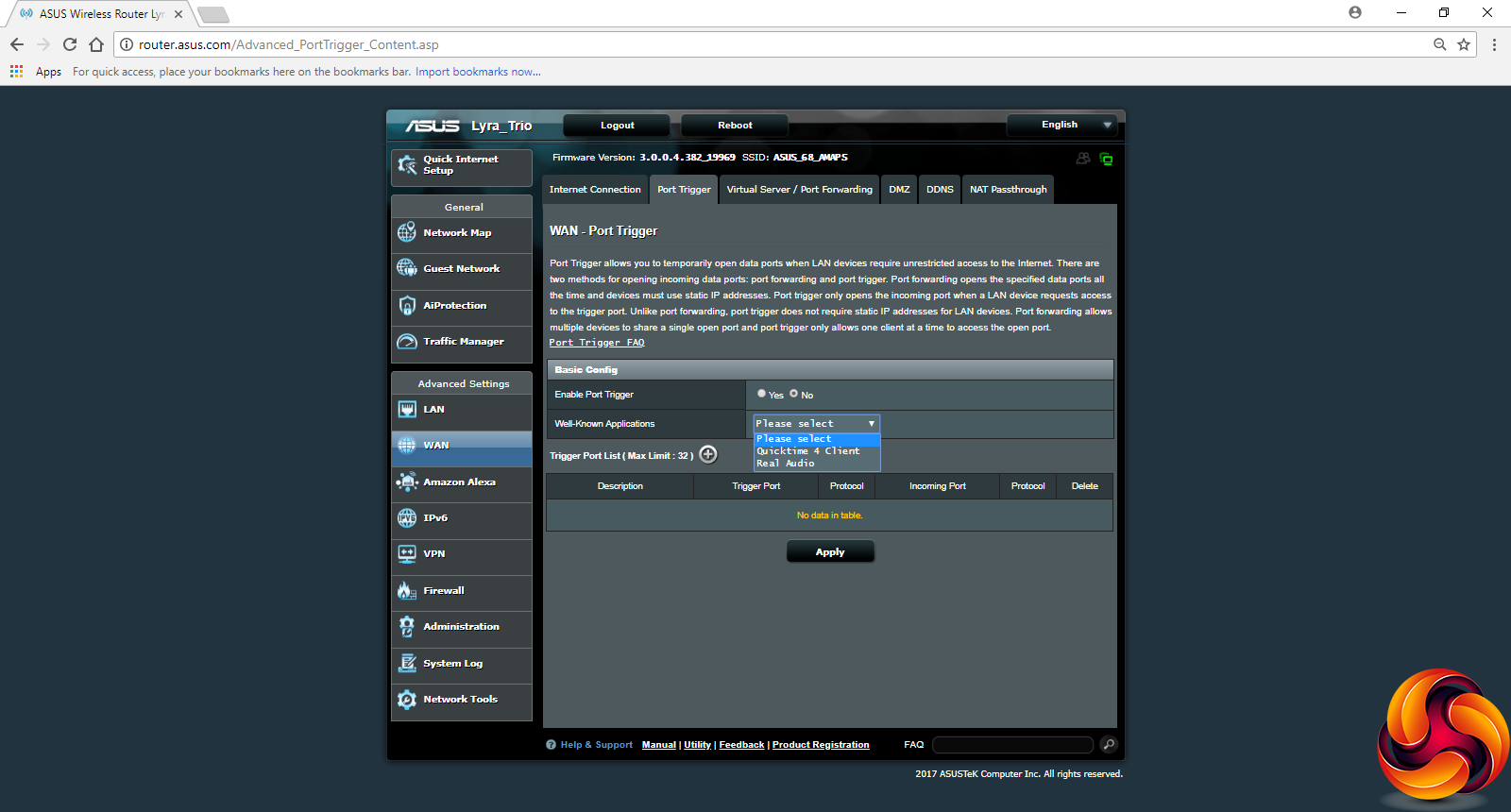Click the connected clients status icon
1511x812 pixels.
[1083, 159]
